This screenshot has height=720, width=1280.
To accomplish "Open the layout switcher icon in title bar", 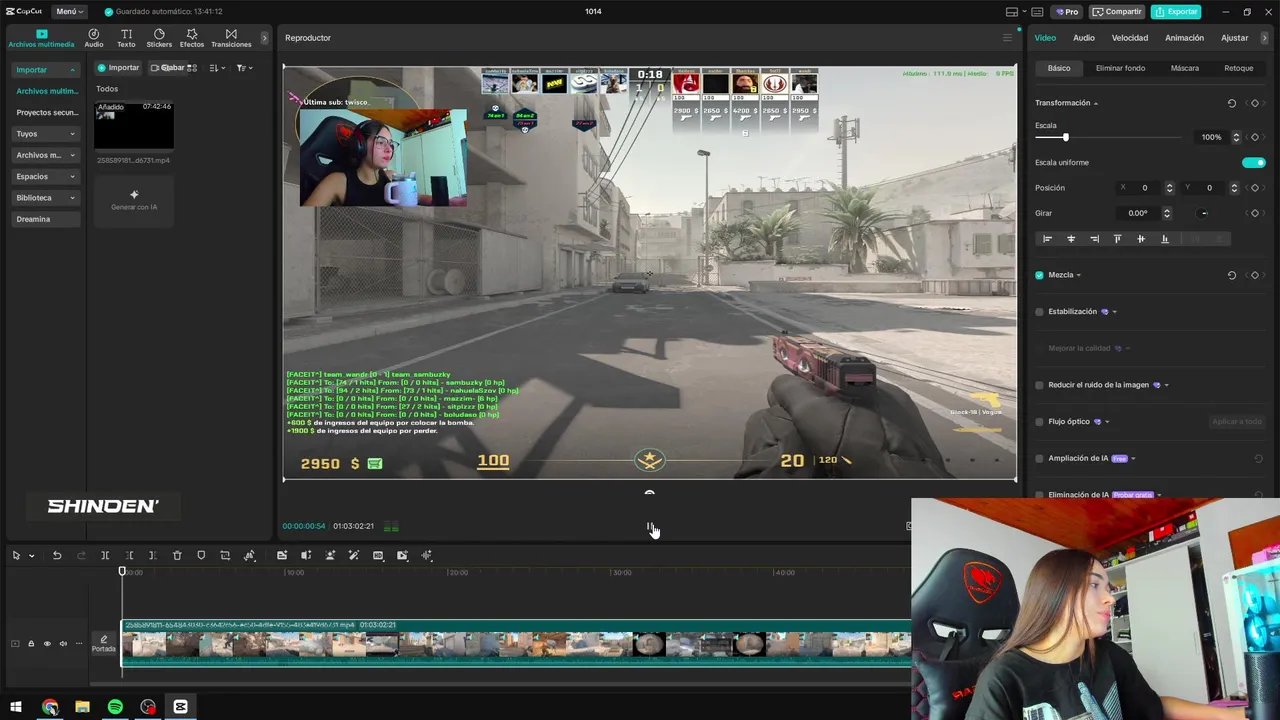I will [1012, 12].
